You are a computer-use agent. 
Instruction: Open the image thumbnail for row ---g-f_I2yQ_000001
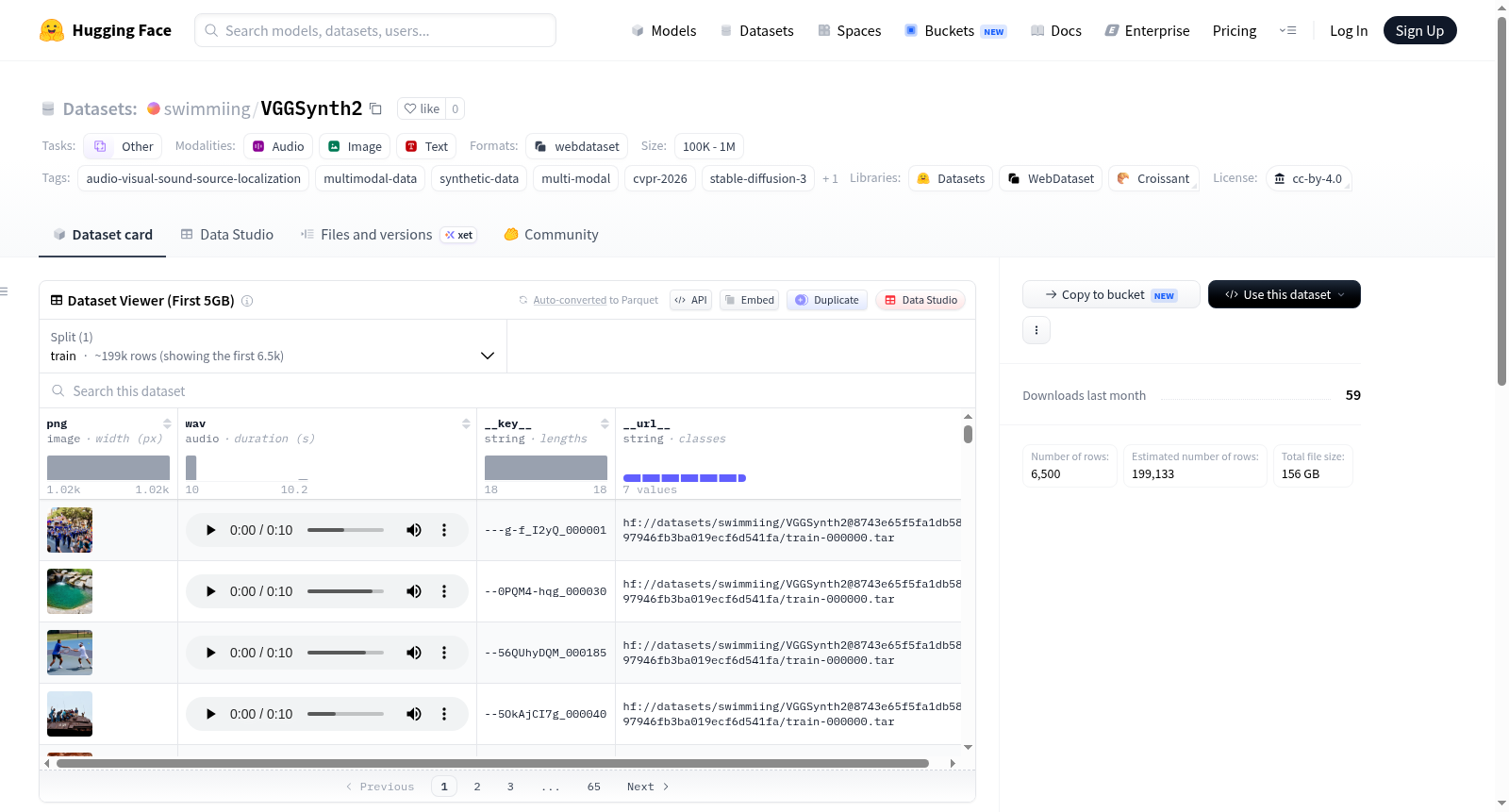tap(70, 530)
